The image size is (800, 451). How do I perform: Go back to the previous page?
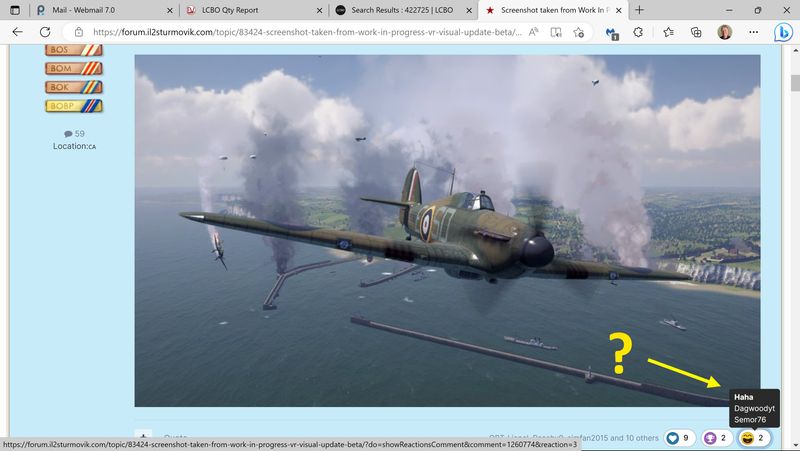(17, 32)
